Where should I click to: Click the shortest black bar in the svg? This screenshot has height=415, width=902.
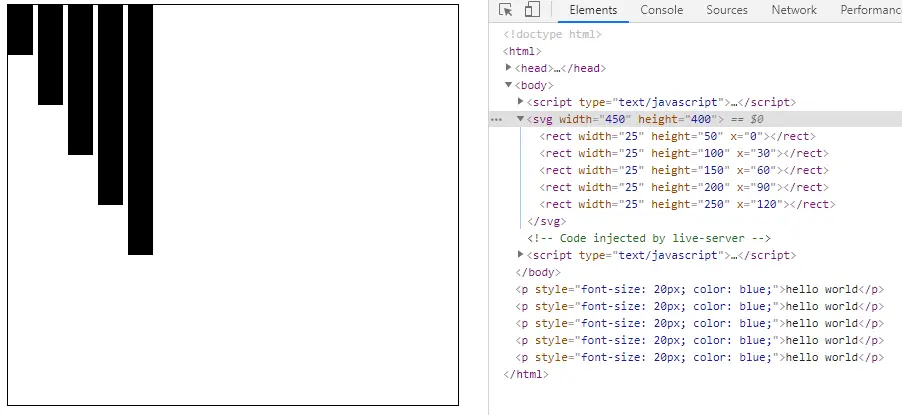coord(20,30)
